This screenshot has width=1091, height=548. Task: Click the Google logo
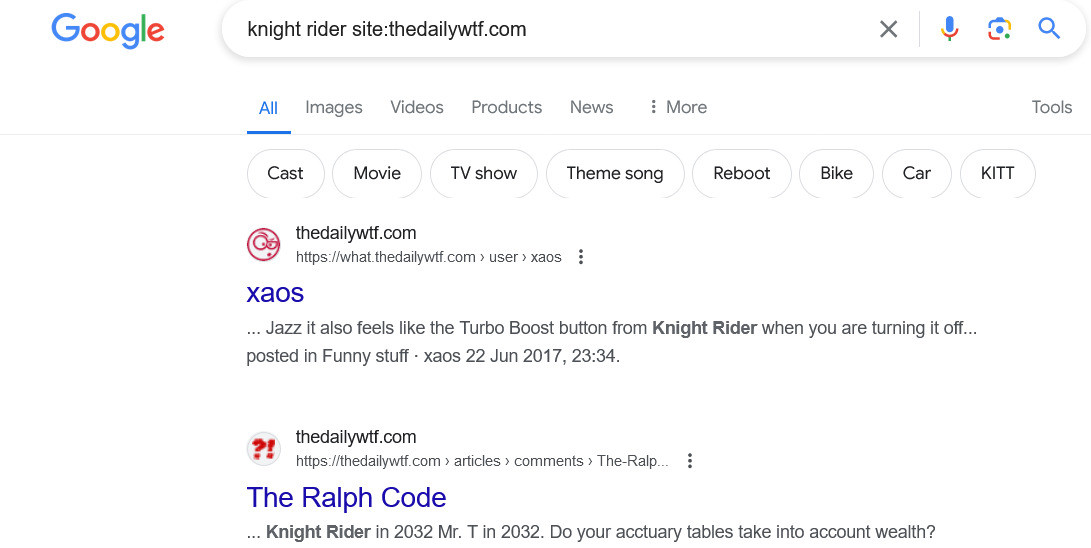click(x=108, y=30)
